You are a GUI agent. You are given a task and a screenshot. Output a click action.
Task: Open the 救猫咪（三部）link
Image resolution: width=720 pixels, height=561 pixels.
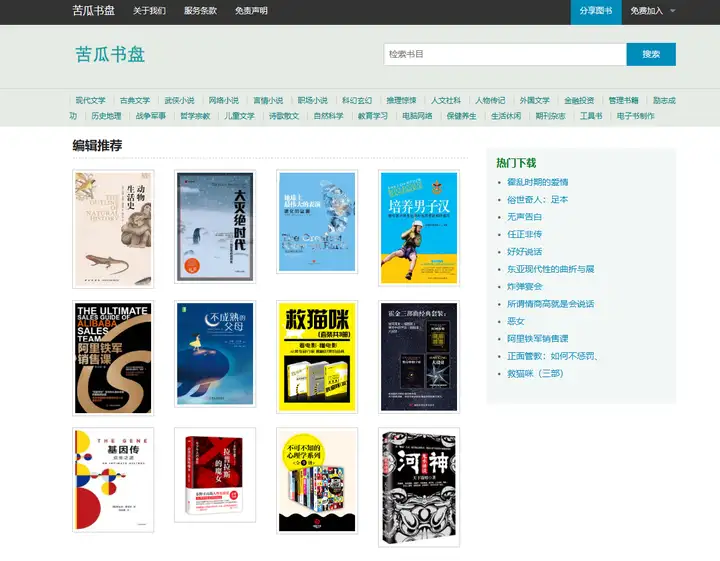pos(535,373)
